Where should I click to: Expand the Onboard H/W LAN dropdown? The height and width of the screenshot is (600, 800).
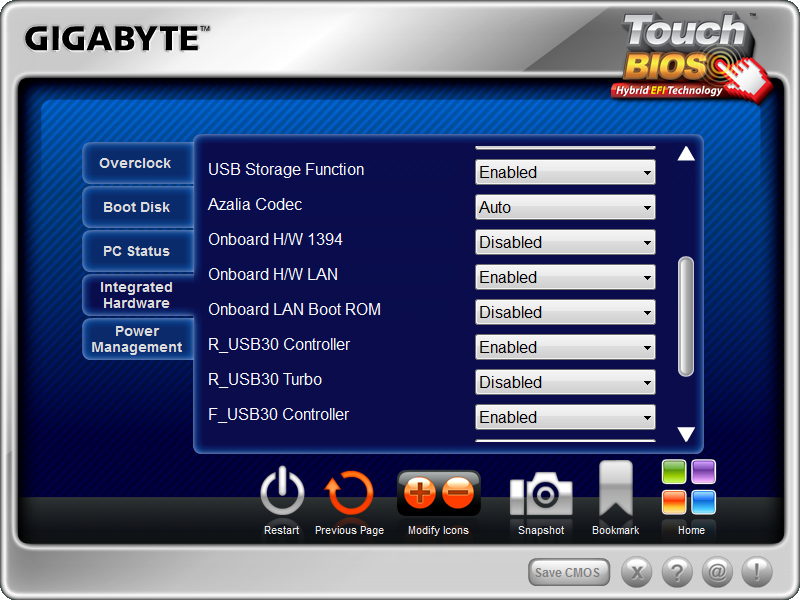click(x=565, y=277)
